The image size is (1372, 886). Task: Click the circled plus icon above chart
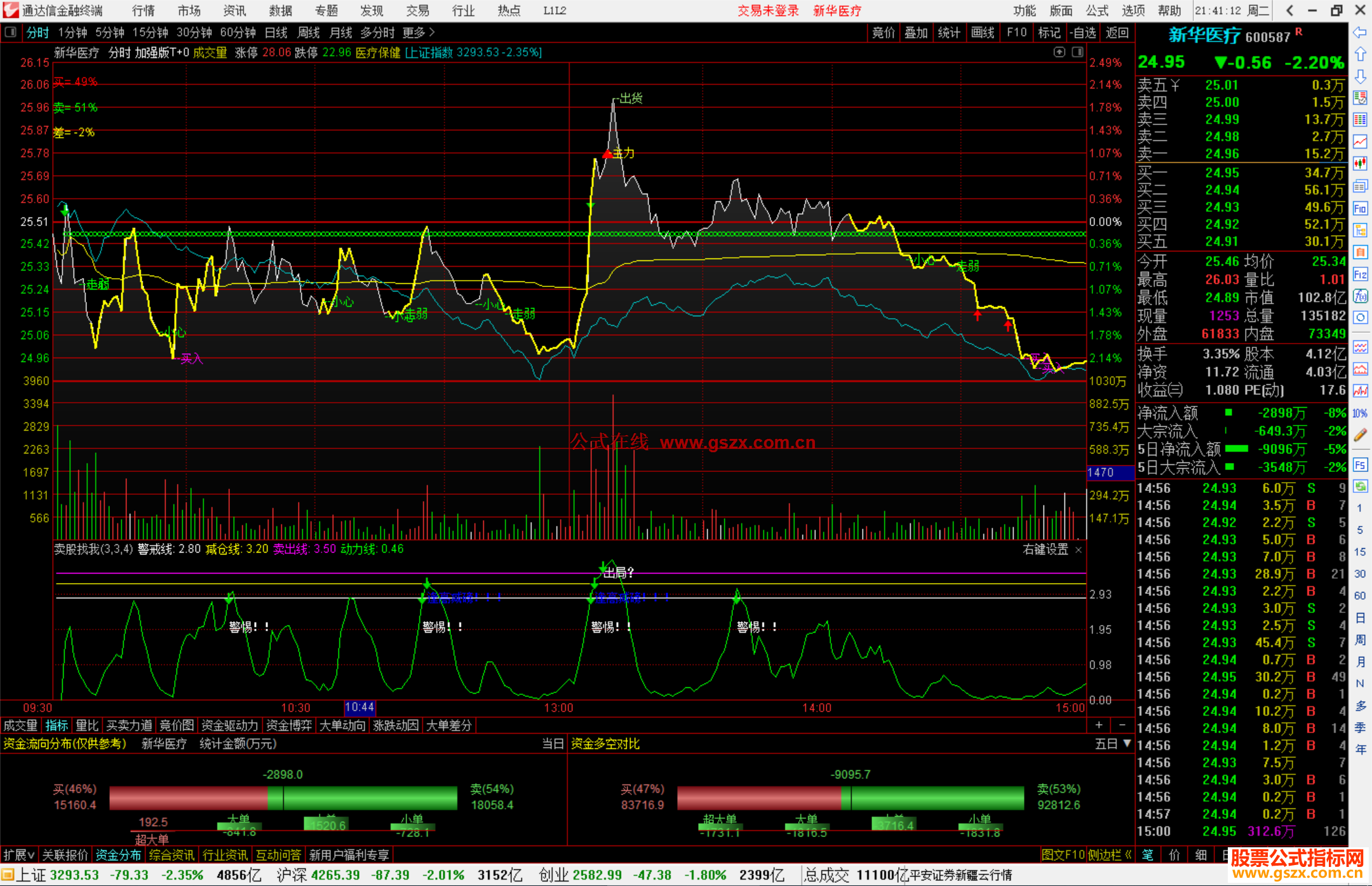click(1059, 52)
